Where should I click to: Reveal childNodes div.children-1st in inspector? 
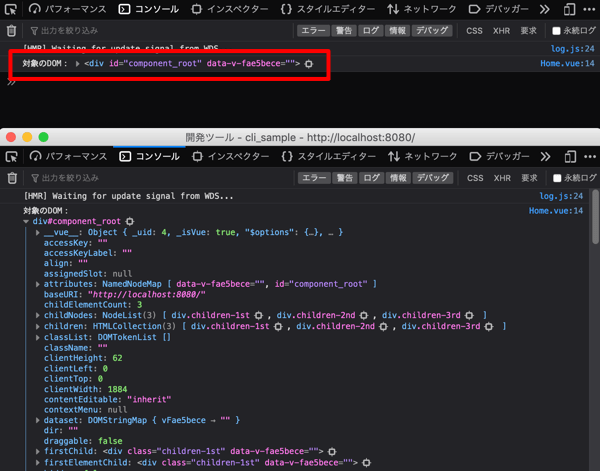coord(259,315)
